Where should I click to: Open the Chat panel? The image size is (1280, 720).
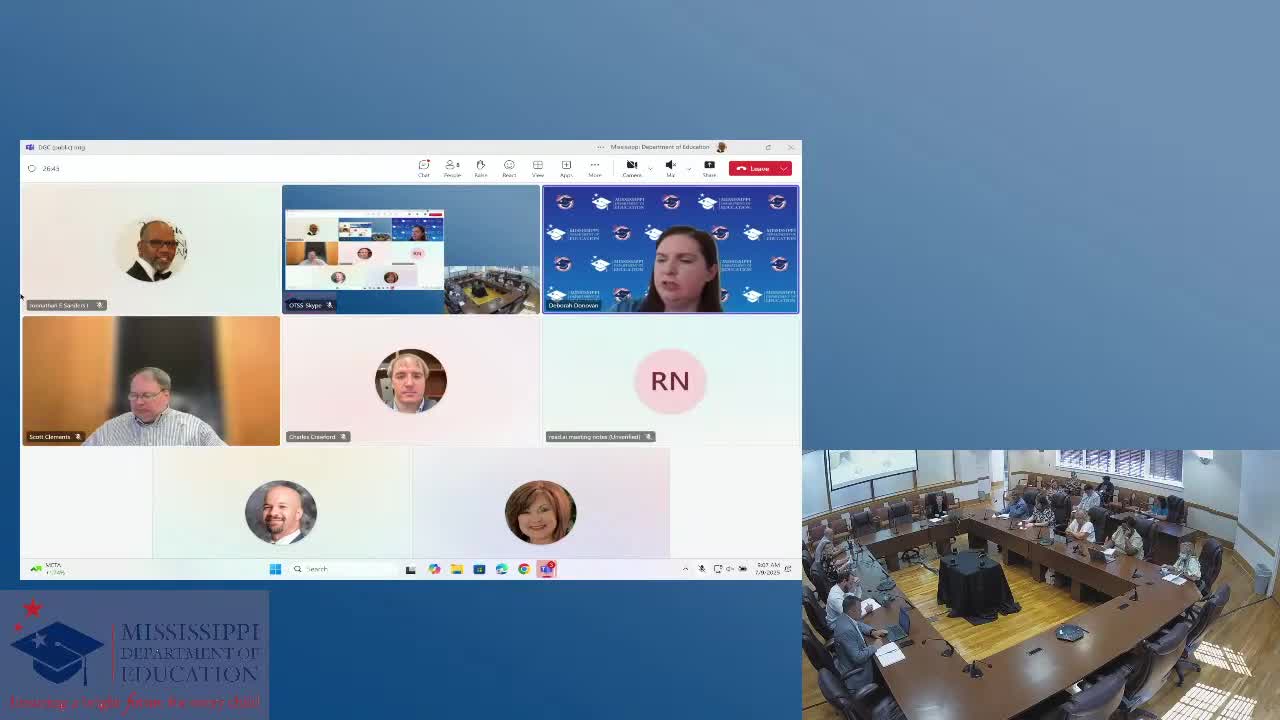click(424, 166)
